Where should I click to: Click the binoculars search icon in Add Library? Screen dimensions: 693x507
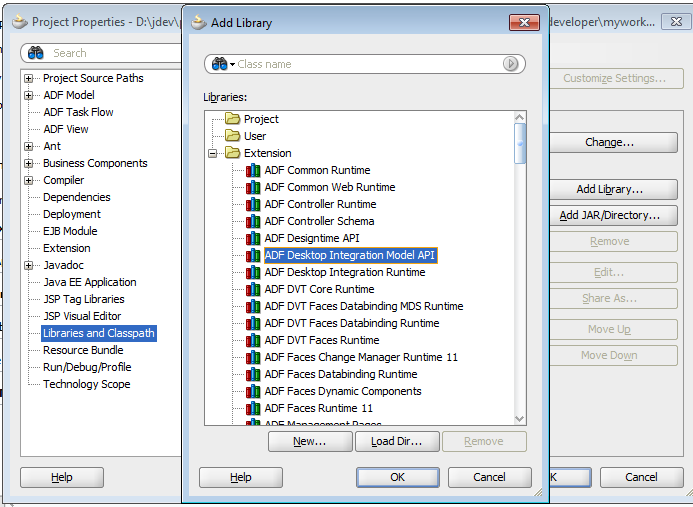(x=219, y=64)
